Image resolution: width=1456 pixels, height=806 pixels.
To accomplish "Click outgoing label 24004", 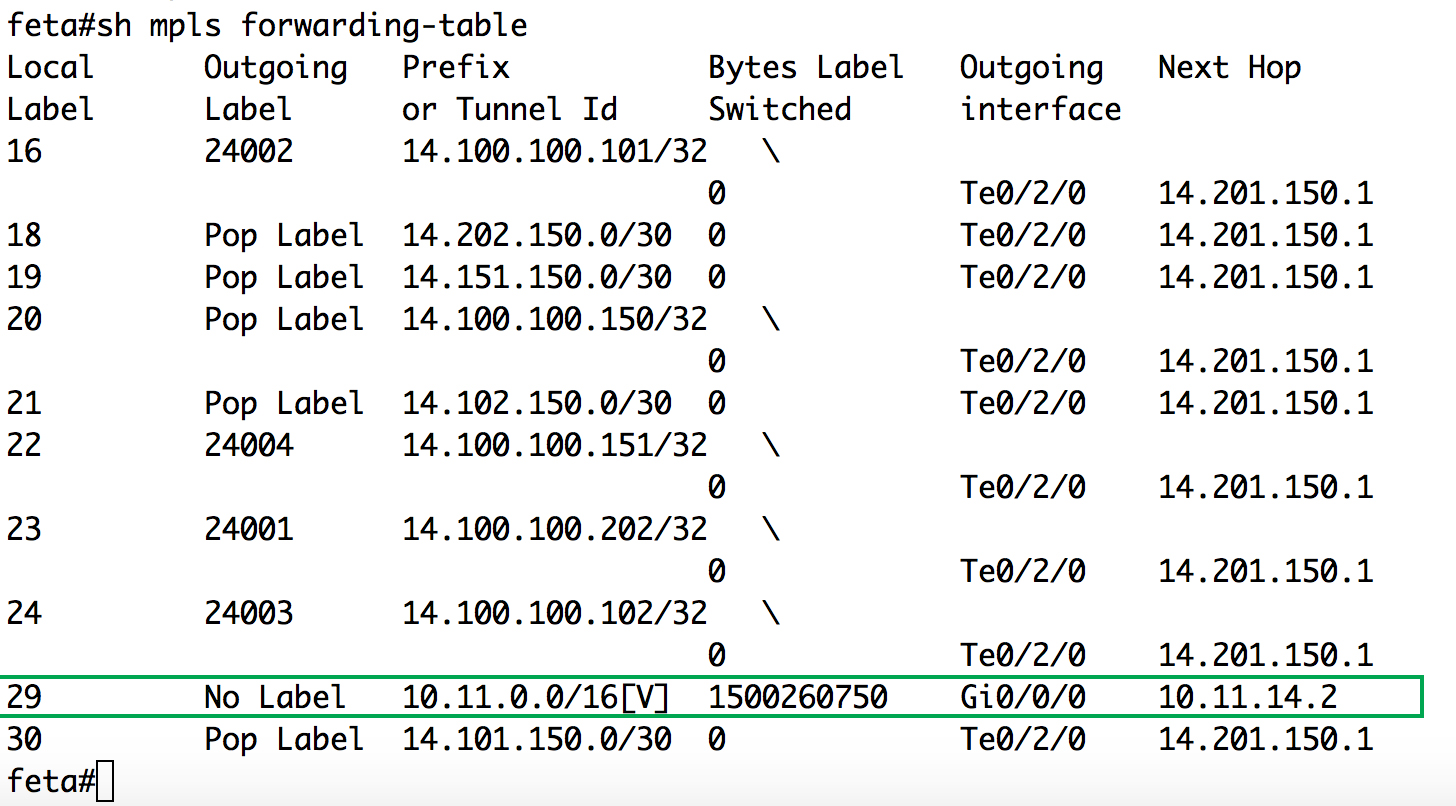I will pos(249,446).
